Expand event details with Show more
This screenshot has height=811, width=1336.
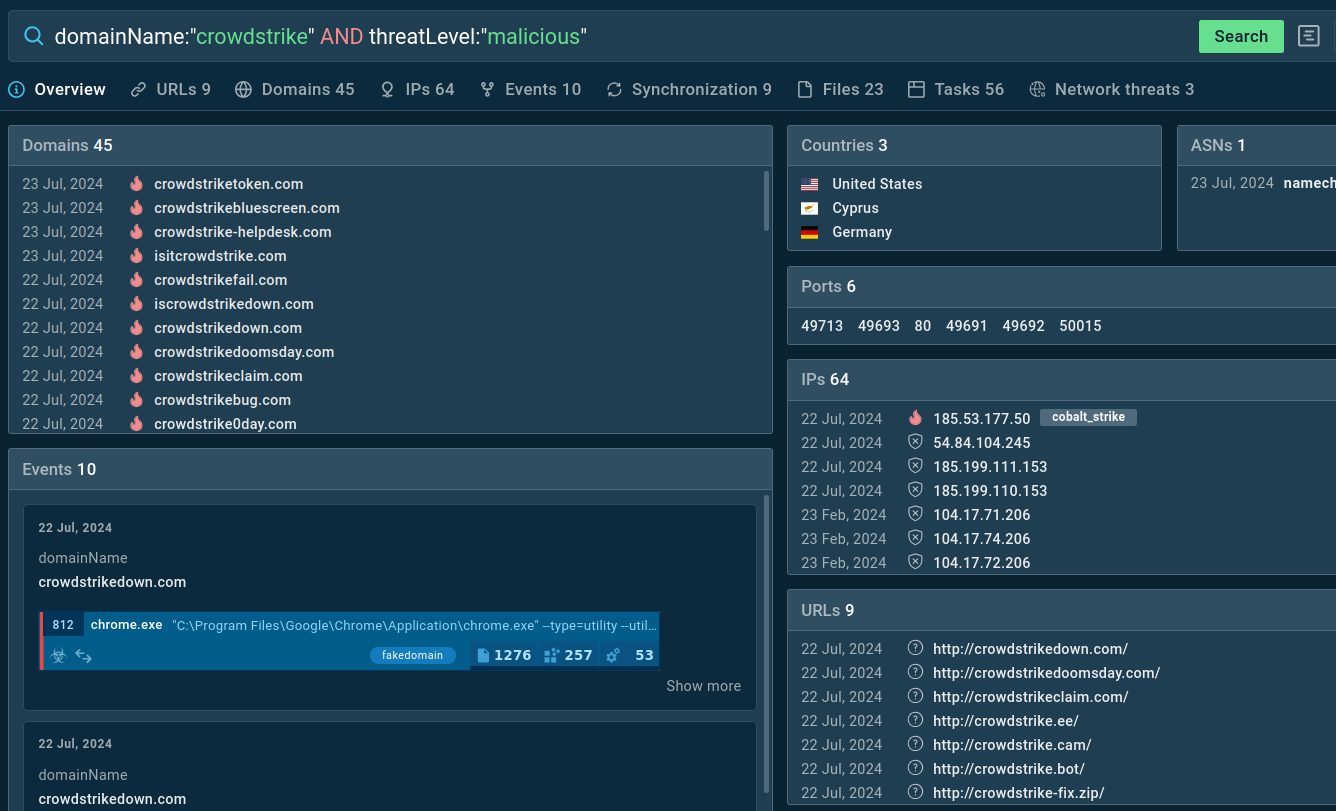pyautogui.click(x=703, y=686)
